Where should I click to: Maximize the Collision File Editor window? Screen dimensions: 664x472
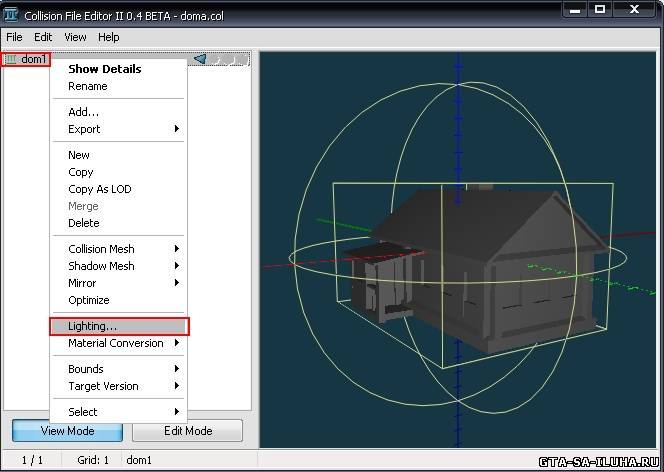point(600,9)
